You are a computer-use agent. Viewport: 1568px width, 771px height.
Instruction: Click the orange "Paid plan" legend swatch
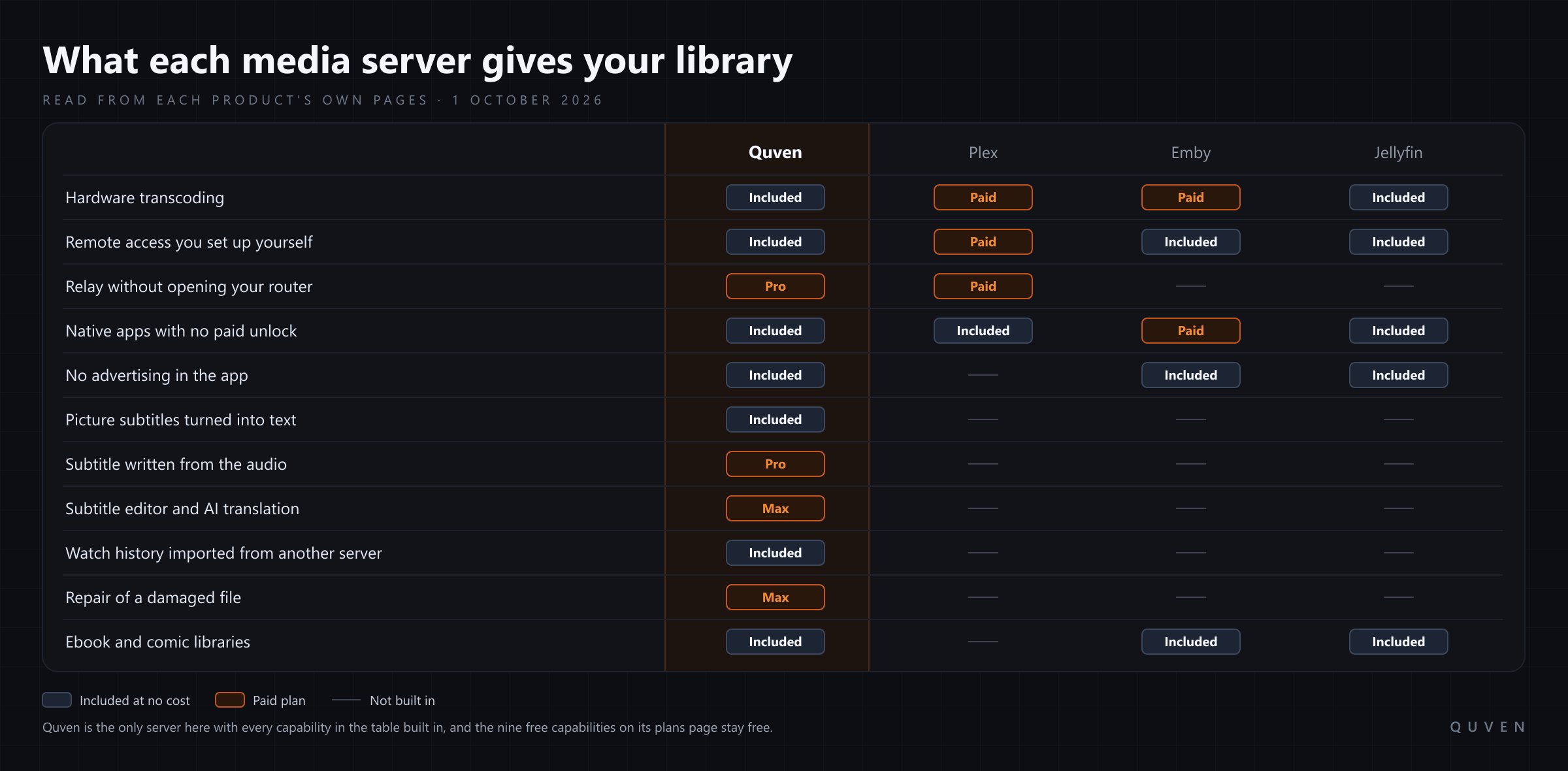(x=230, y=700)
